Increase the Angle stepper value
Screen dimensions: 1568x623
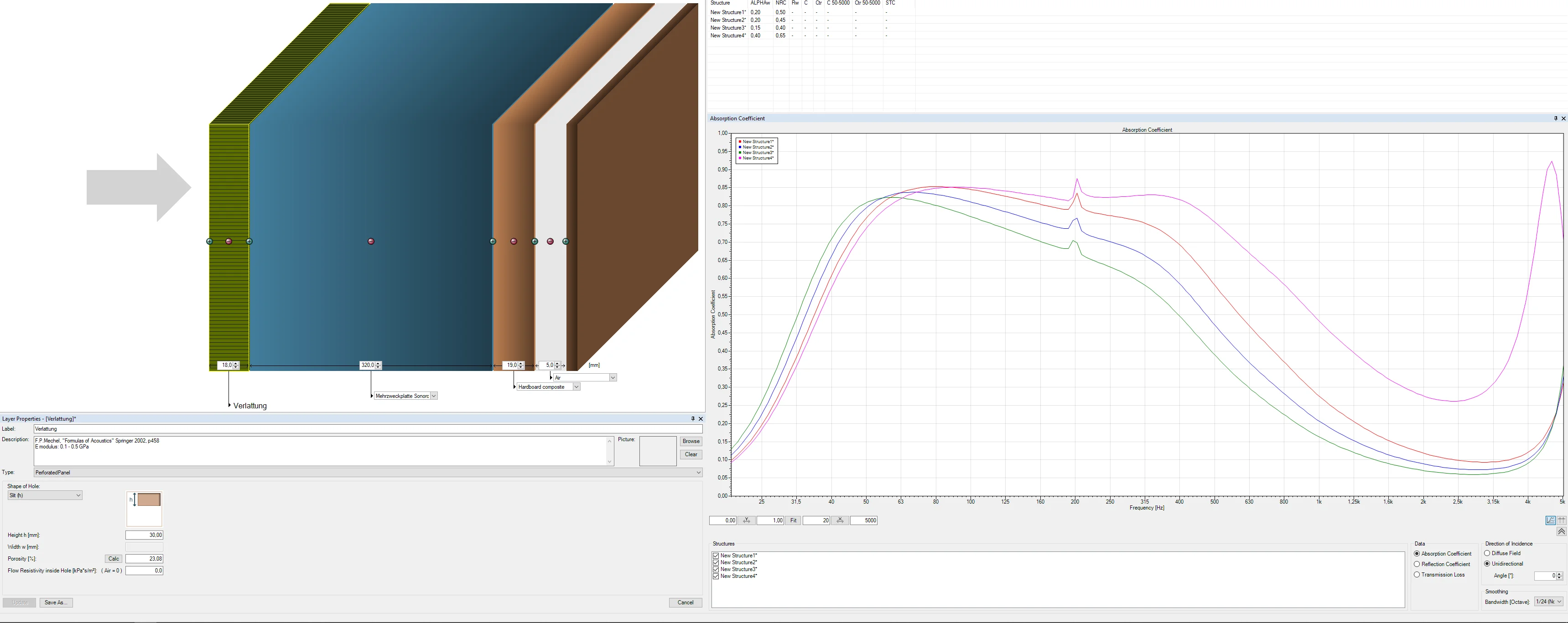pyautogui.click(x=1559, y=574)
